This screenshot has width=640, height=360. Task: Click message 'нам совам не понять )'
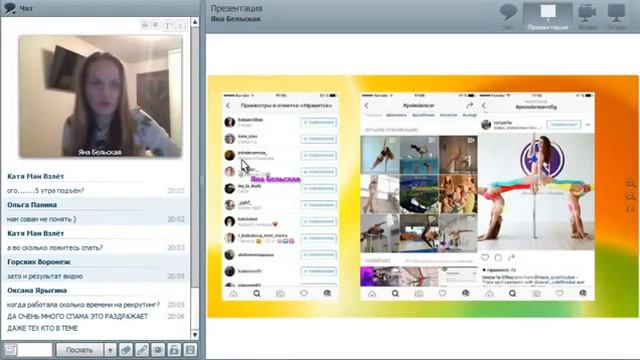pos(41,219)
